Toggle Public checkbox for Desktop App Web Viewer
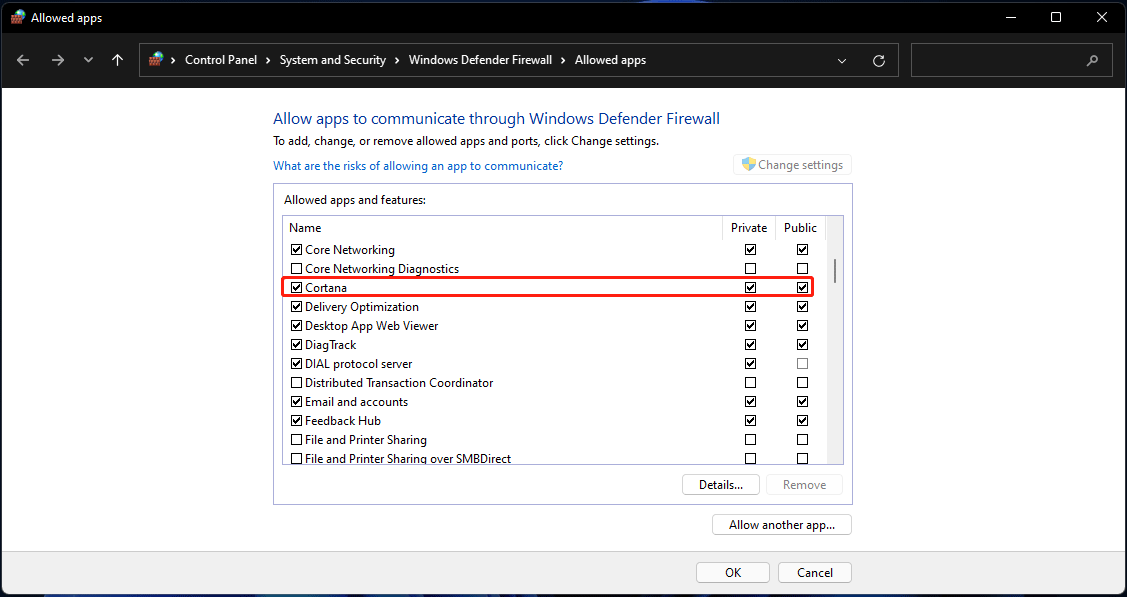This screenshot has height=597, width=1127. (x=802, y=325)
